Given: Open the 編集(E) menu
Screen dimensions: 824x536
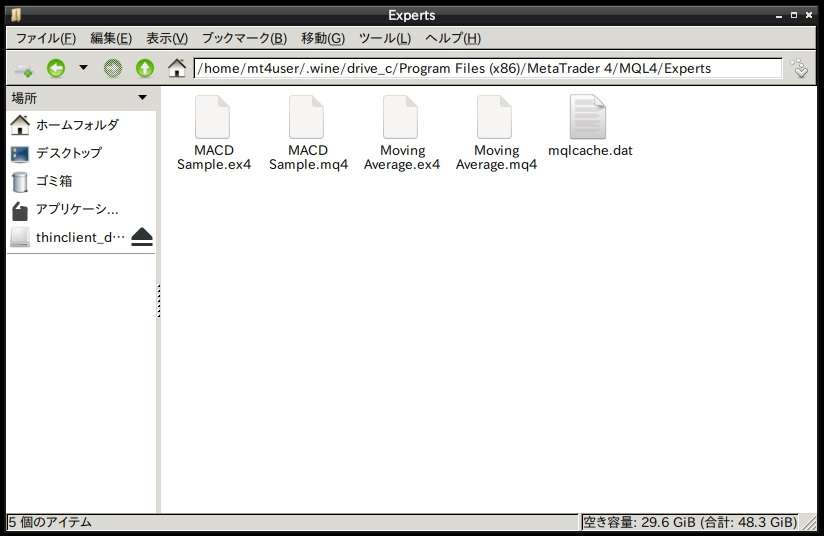Looking at the screenshot, I should [111, 38].
